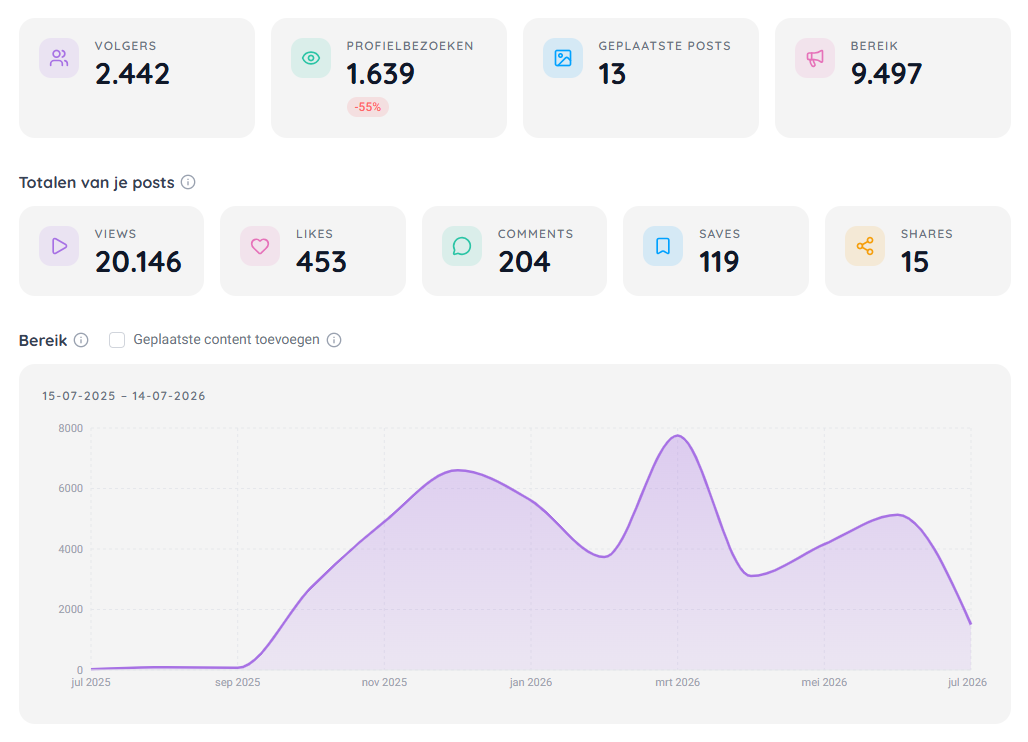The height and width of the screenshot is (742, 1028).
Task: Click the Geplaatste content toevoegen label
Action: [226, 340]
